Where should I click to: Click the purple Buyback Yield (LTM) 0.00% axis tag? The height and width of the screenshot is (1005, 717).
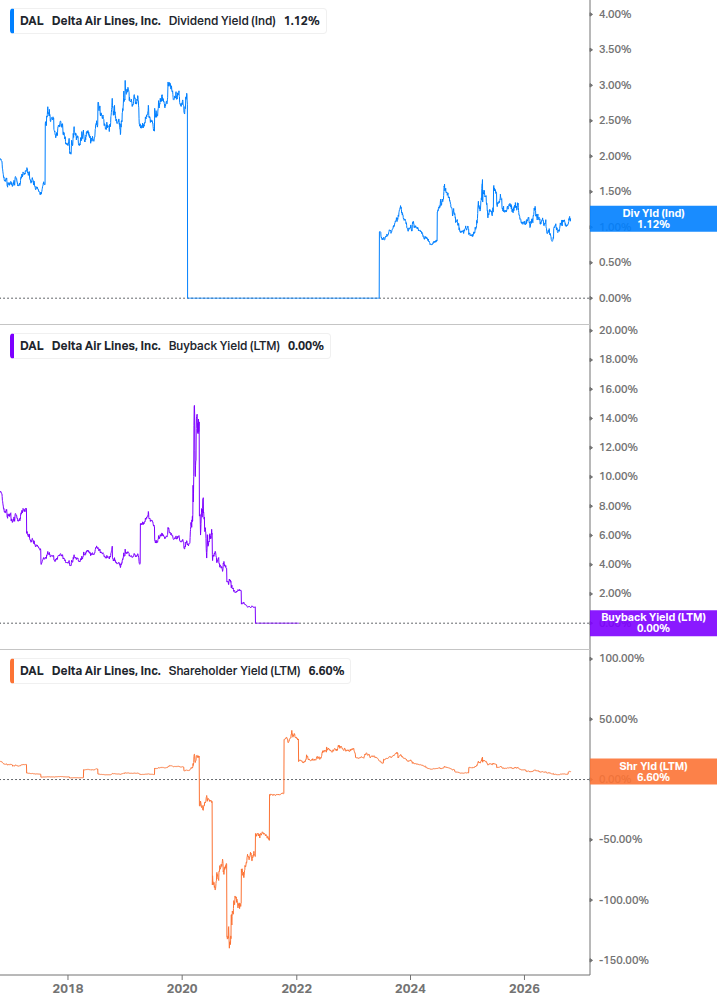653,623
